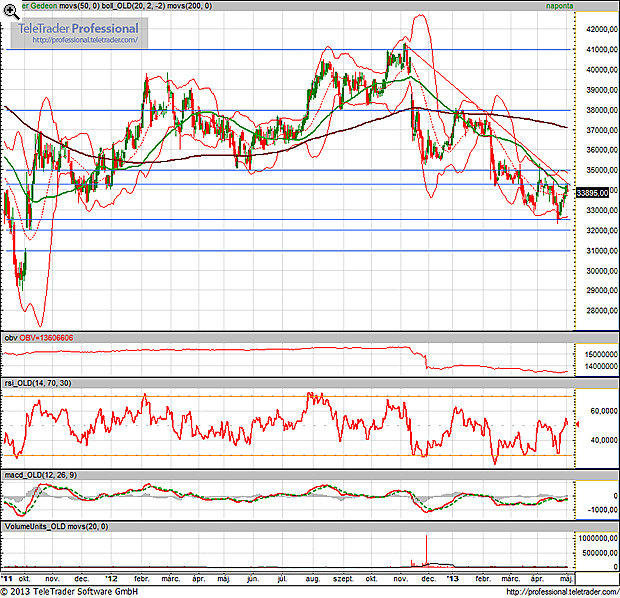Viewport: 620px width, 598px height.
Task: Click the 31000,00 price axis label
Action: pos(602,251)
